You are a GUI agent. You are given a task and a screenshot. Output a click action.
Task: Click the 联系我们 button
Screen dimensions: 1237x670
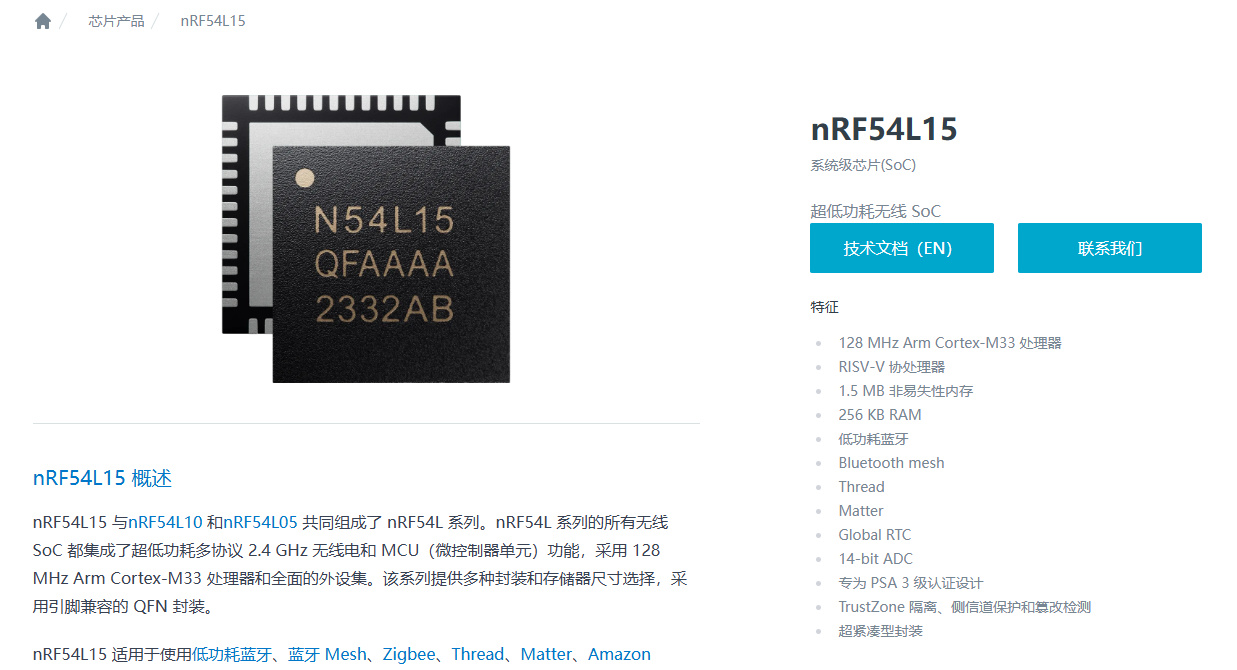(x=1110, y=248)
